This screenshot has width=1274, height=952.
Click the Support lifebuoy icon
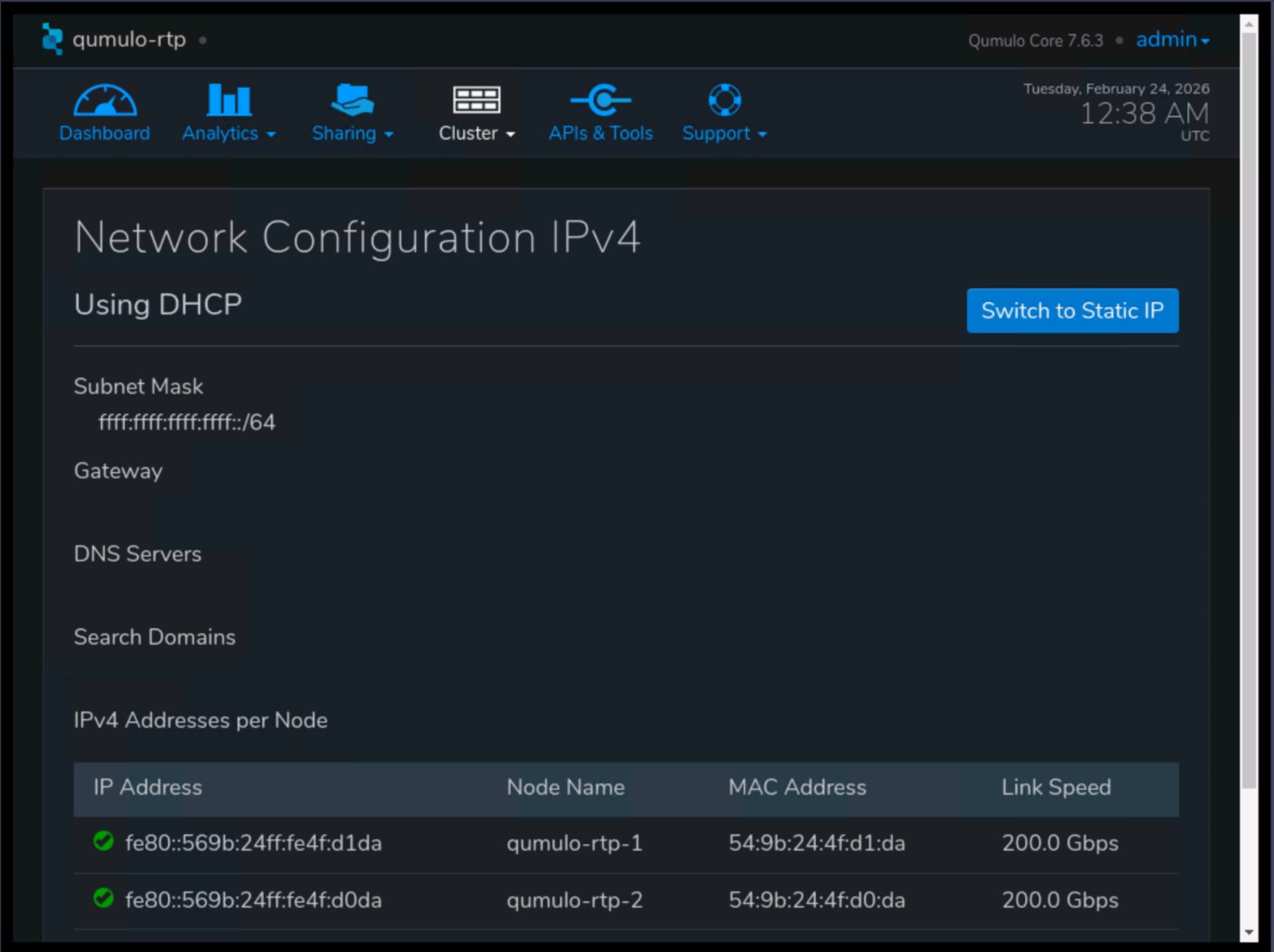click(724, 100)
